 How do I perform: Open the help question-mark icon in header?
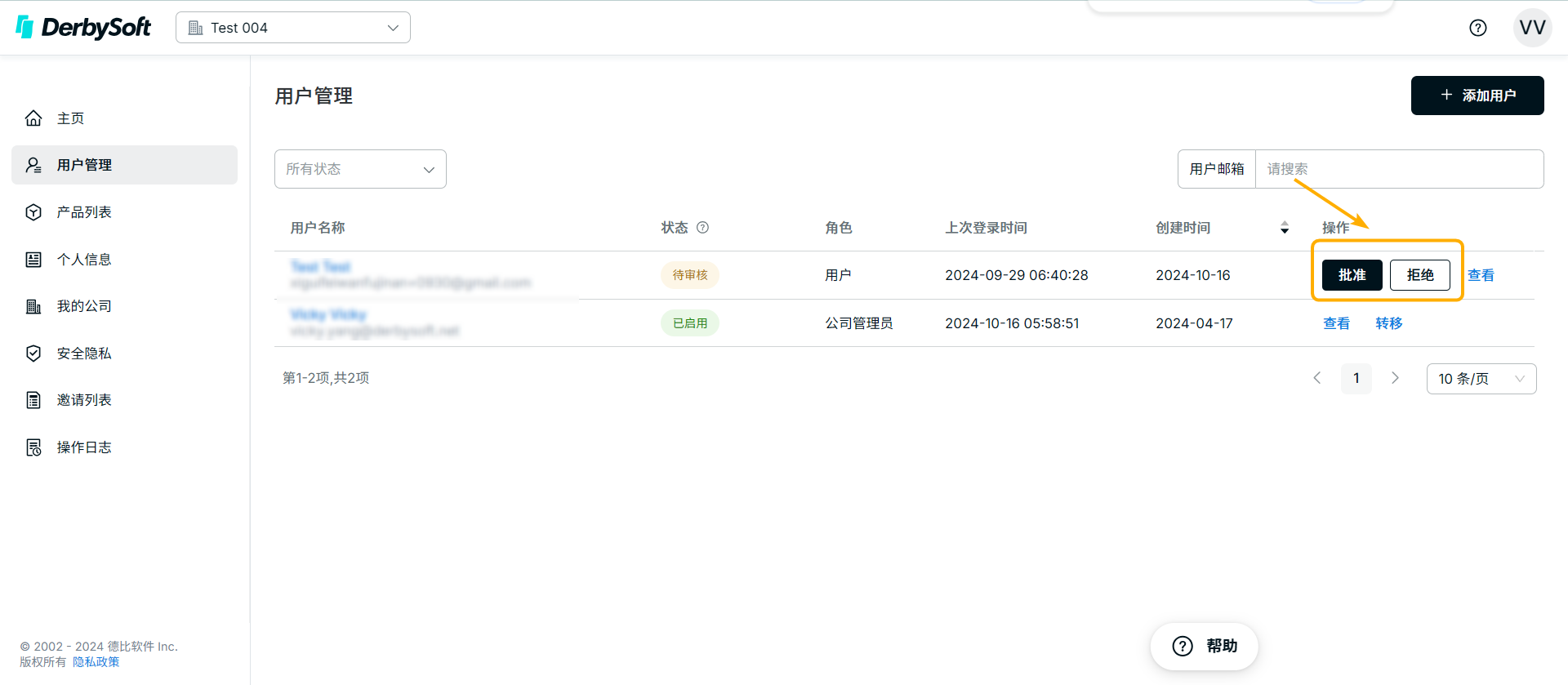click(1477, 28)
